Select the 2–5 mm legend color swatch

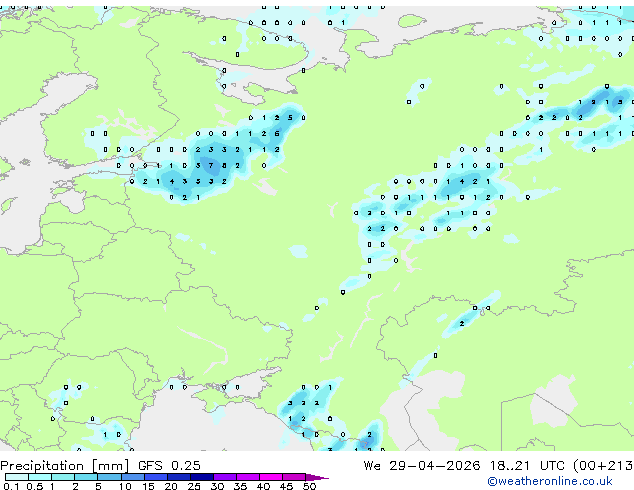pyautogui.click(x=86, y=477)
